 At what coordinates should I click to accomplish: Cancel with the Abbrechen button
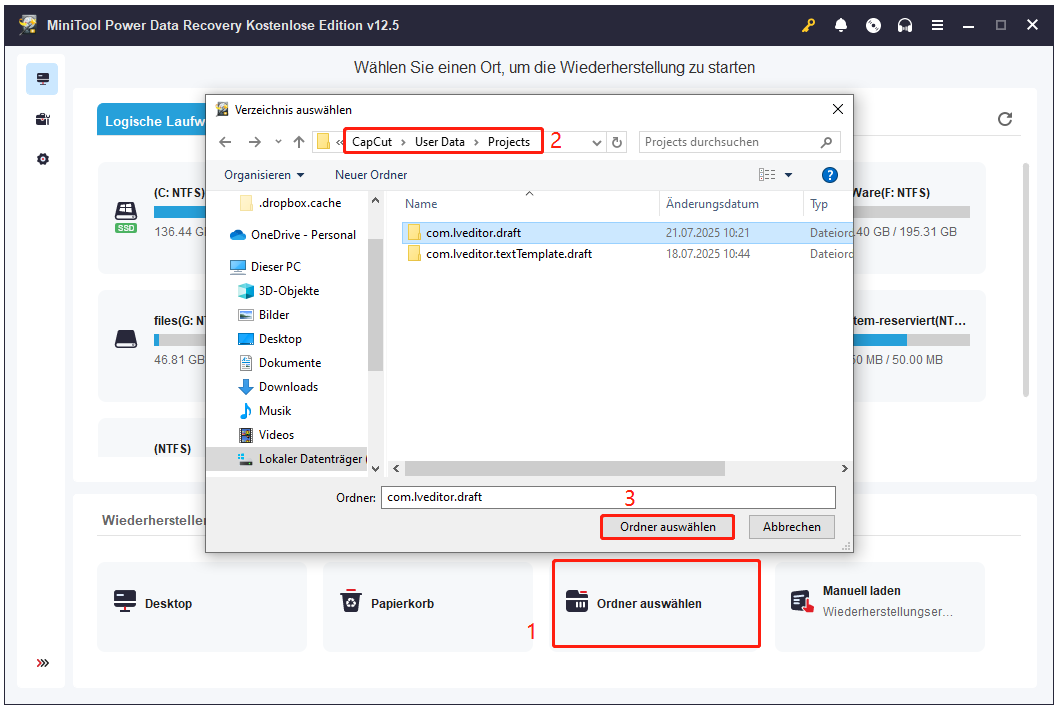click(792, 527)
